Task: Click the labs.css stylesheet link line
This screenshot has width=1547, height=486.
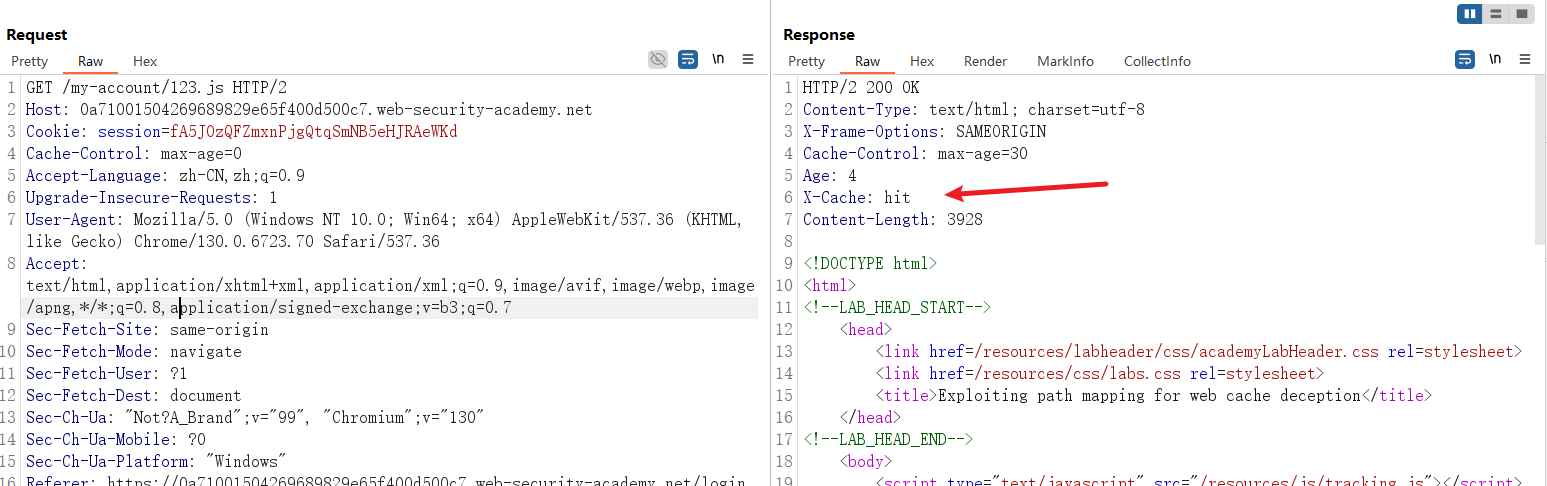Action: (1100, 374)
